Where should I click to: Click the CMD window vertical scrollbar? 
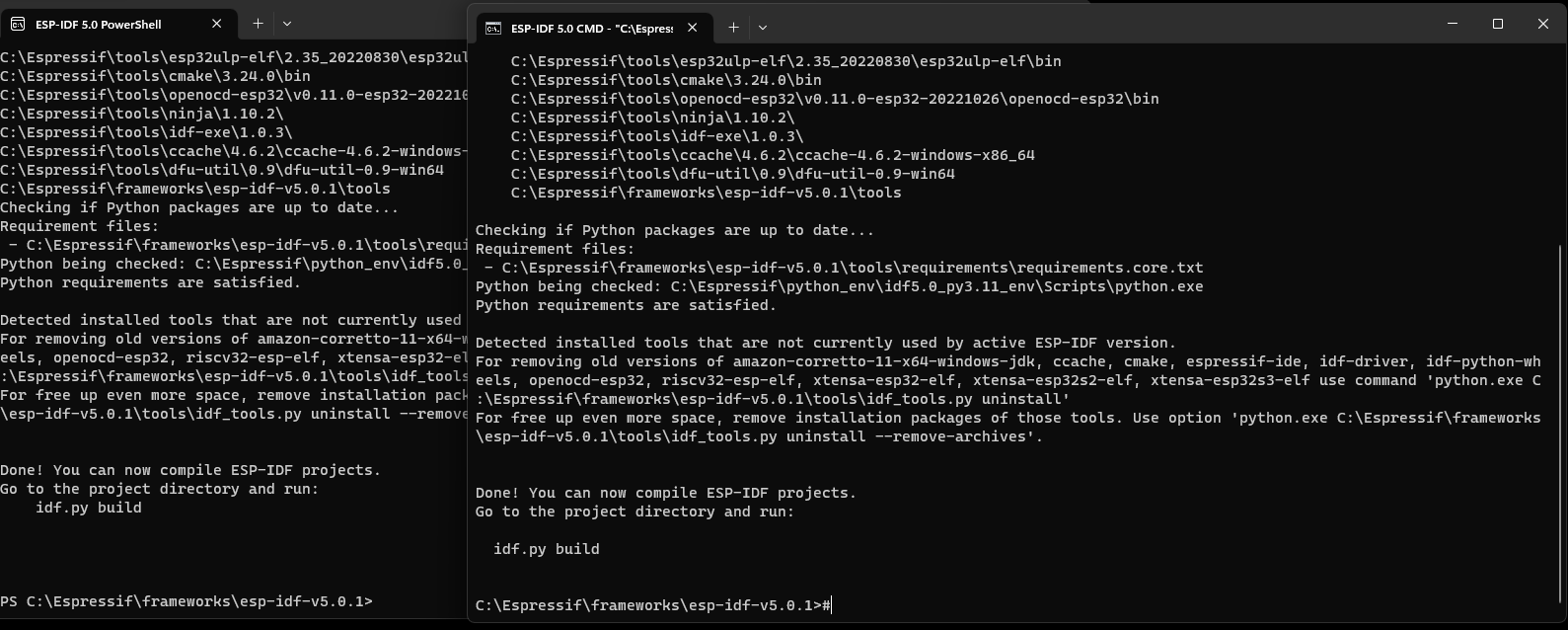click(x=1559, y=425)
